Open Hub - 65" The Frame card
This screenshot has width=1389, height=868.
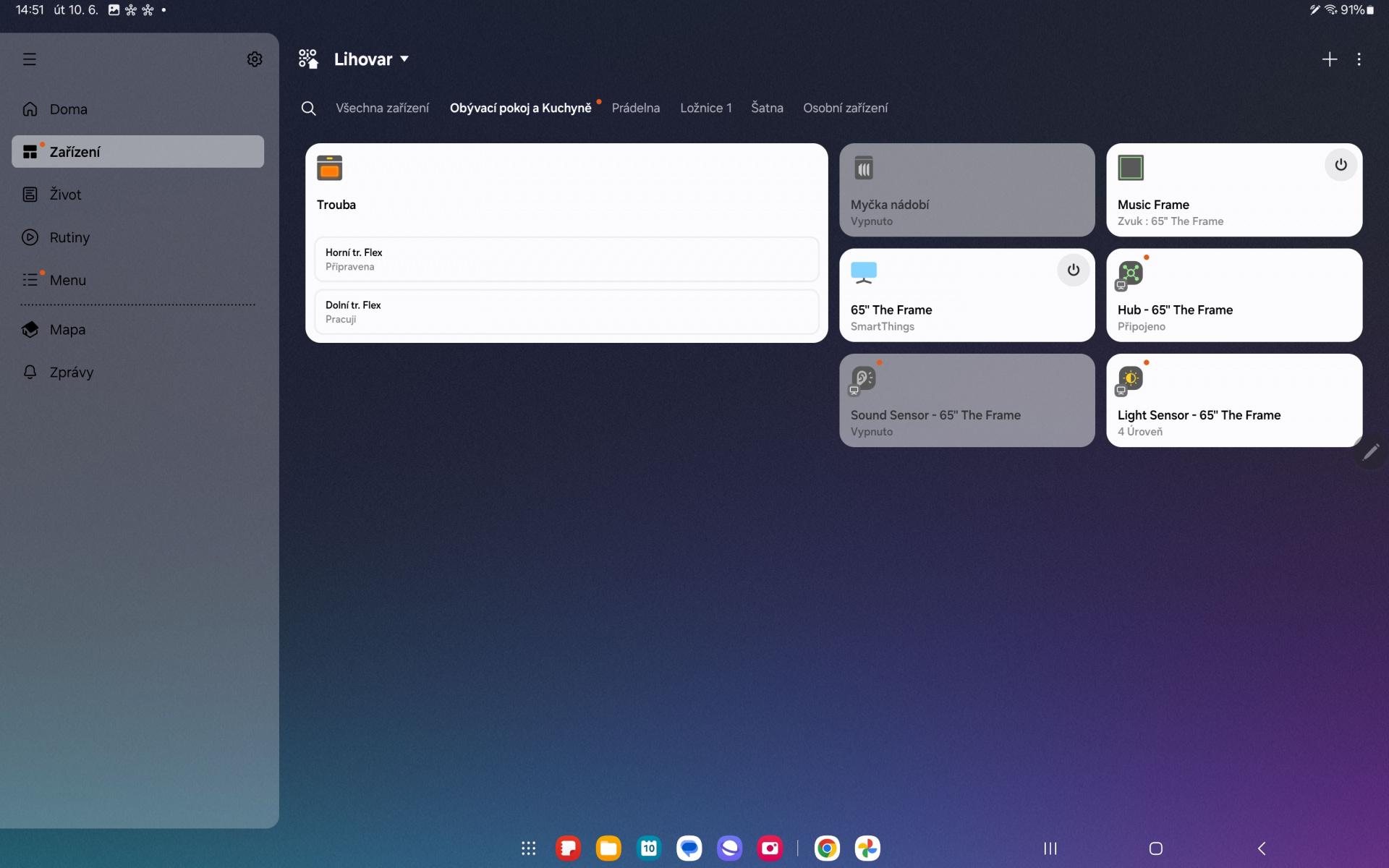tap(1234, 295)
